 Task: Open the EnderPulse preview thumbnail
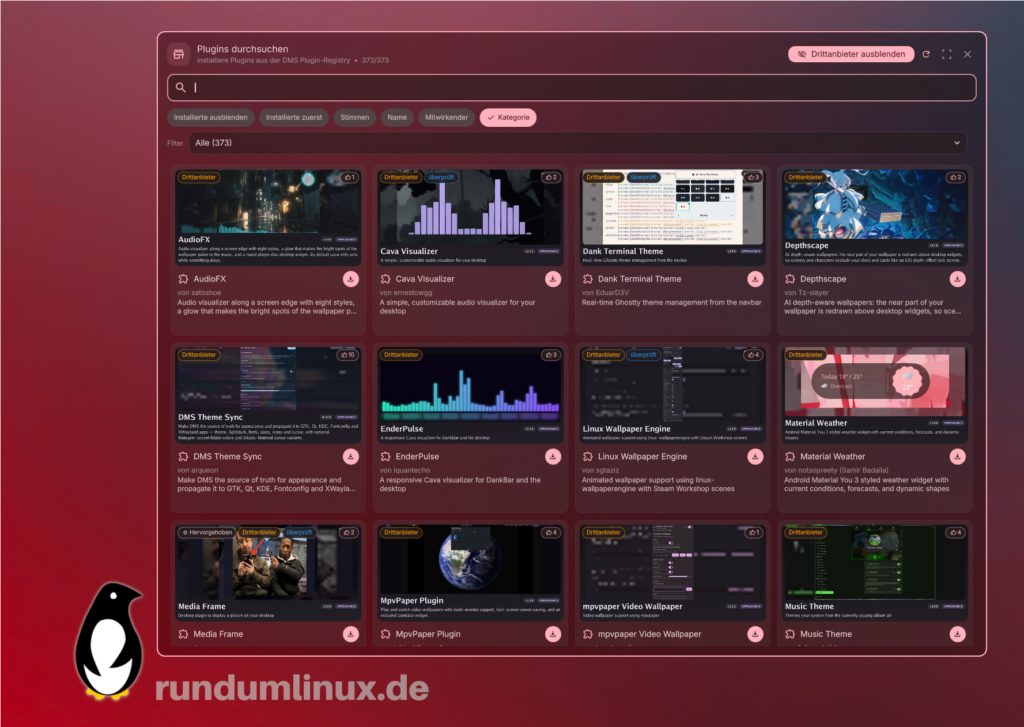click(x=470, y=395)
